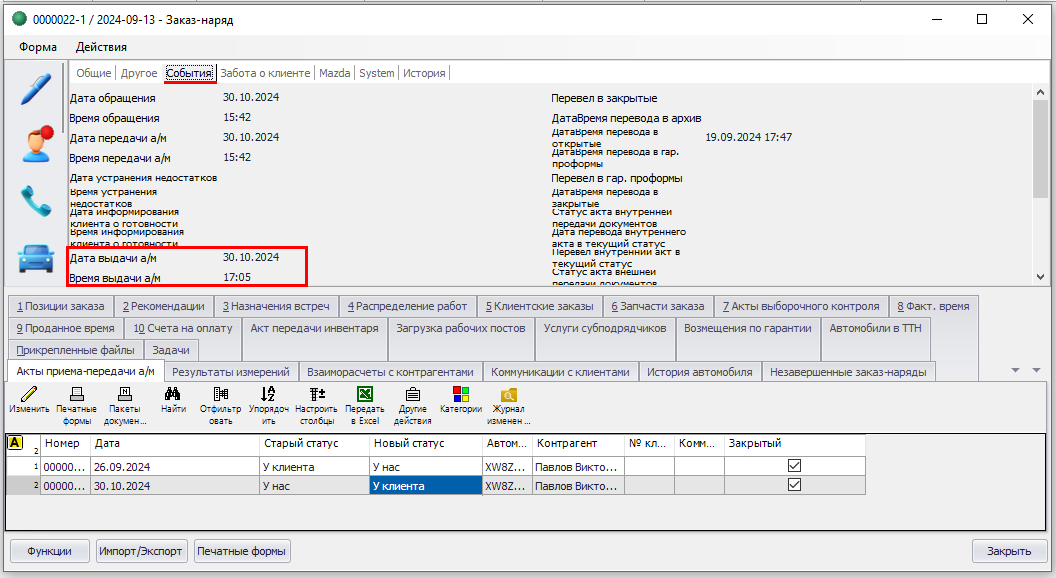Click the blue pen icon in sidebar
The width and height of the screenshot is (1056, 578).
tap(35, 88)
